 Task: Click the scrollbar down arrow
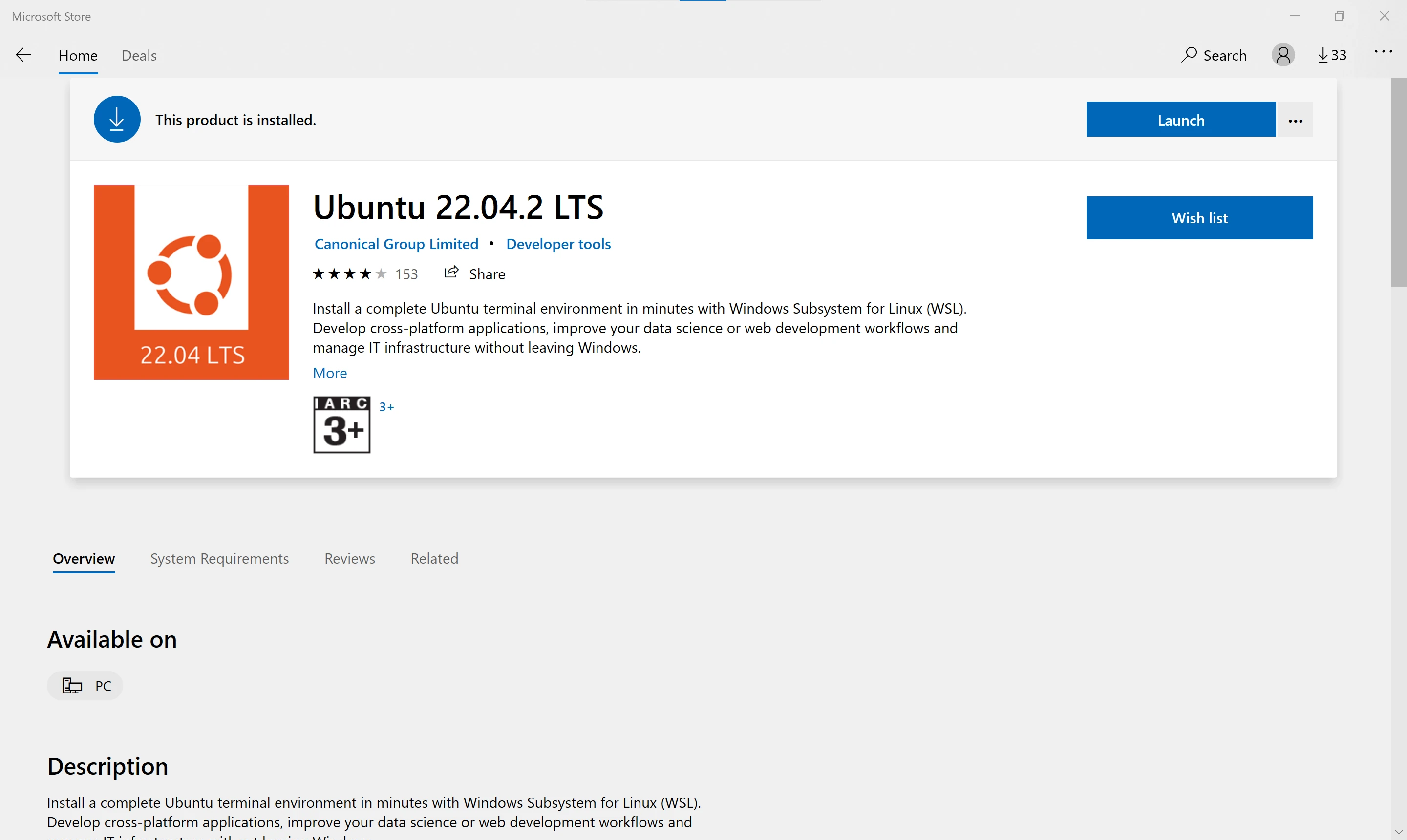pos(1399,832)
